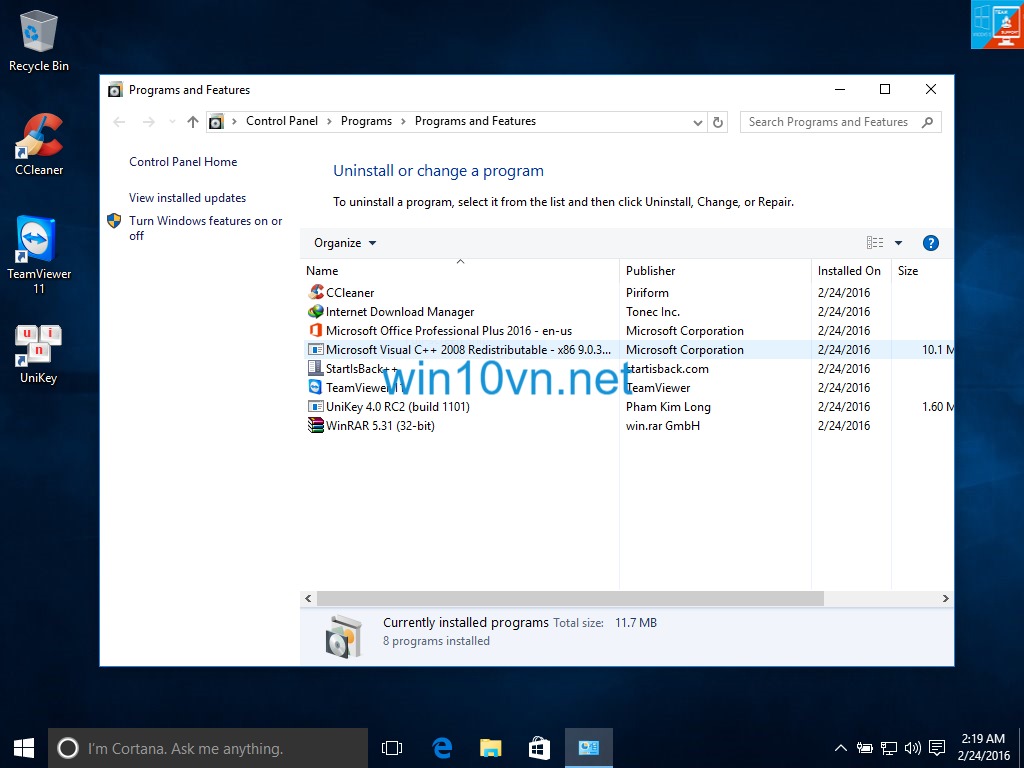
Task: Sort by the Name column header
Action: tap(460, 270)
